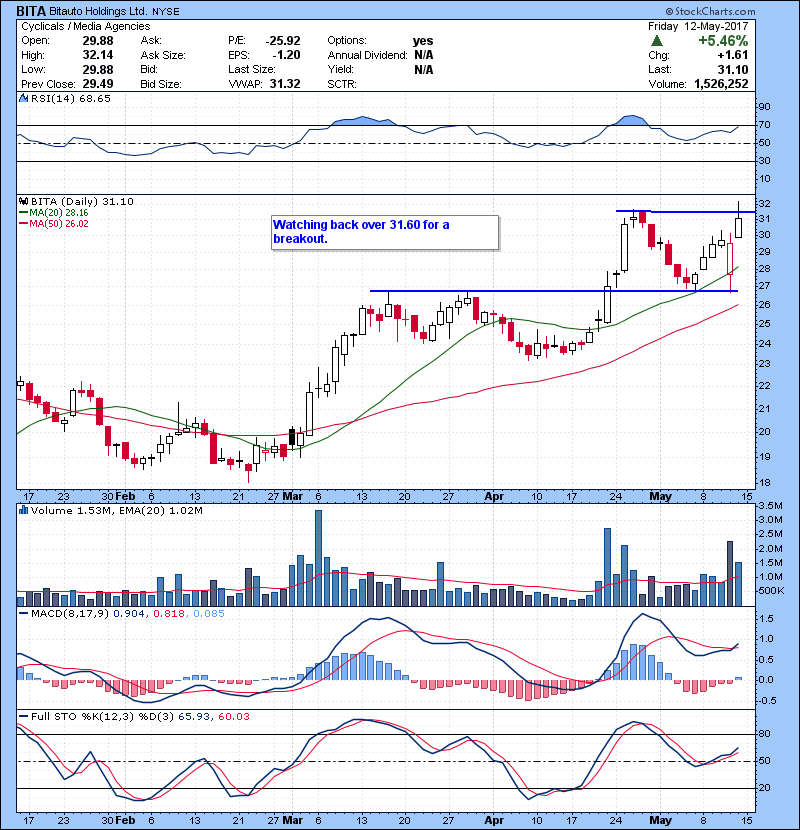Screen dimensions: 800x830
Task: Click the EPS value -1.20
Action: [x=286, y=55]
